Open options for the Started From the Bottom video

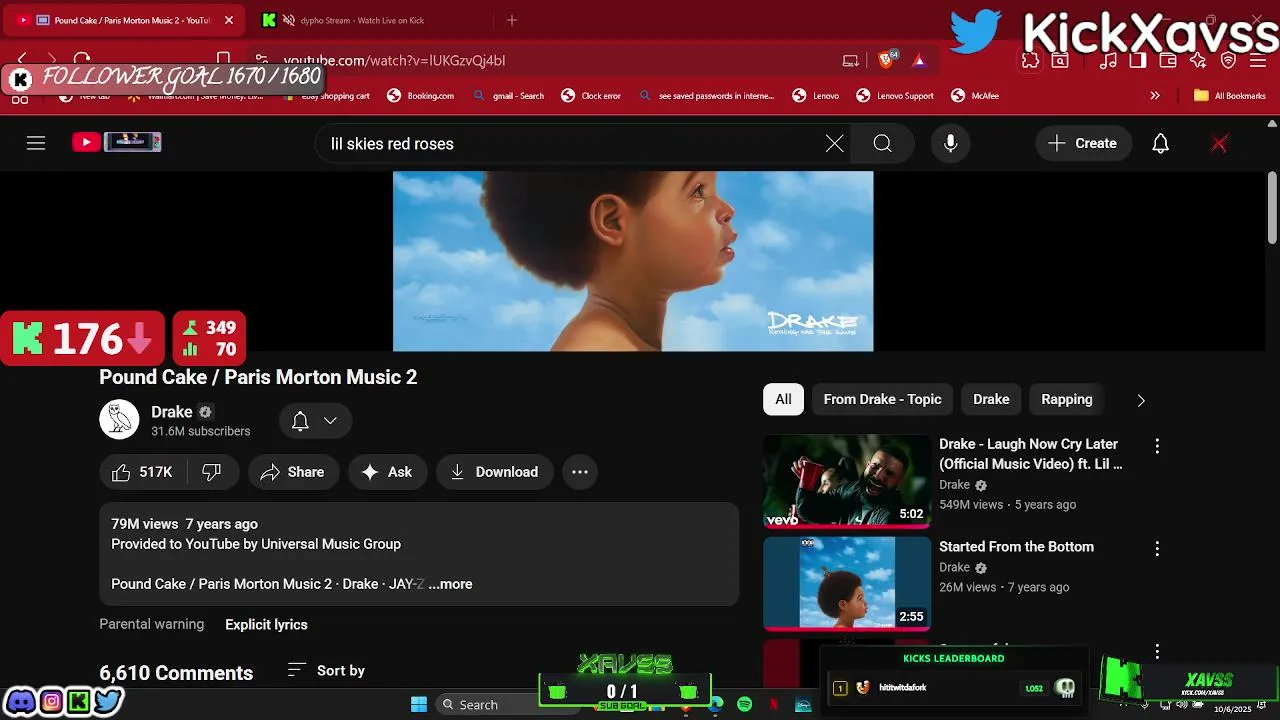point(1157,549)
